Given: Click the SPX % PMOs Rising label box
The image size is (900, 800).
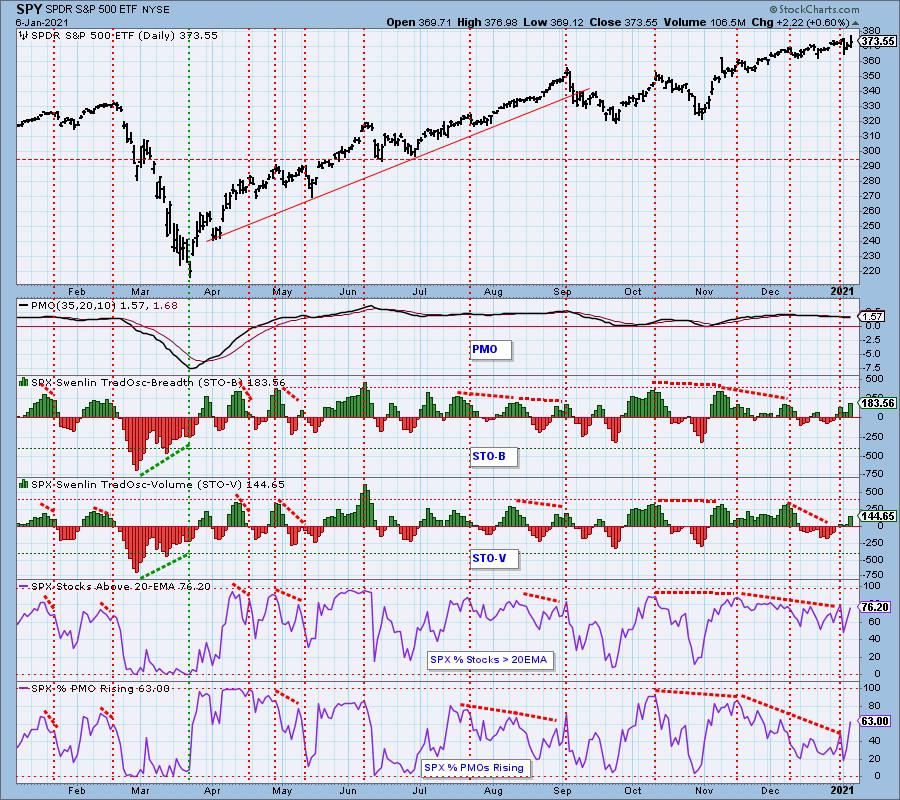Looking at the screenshot, I should [x=476, y=768].
